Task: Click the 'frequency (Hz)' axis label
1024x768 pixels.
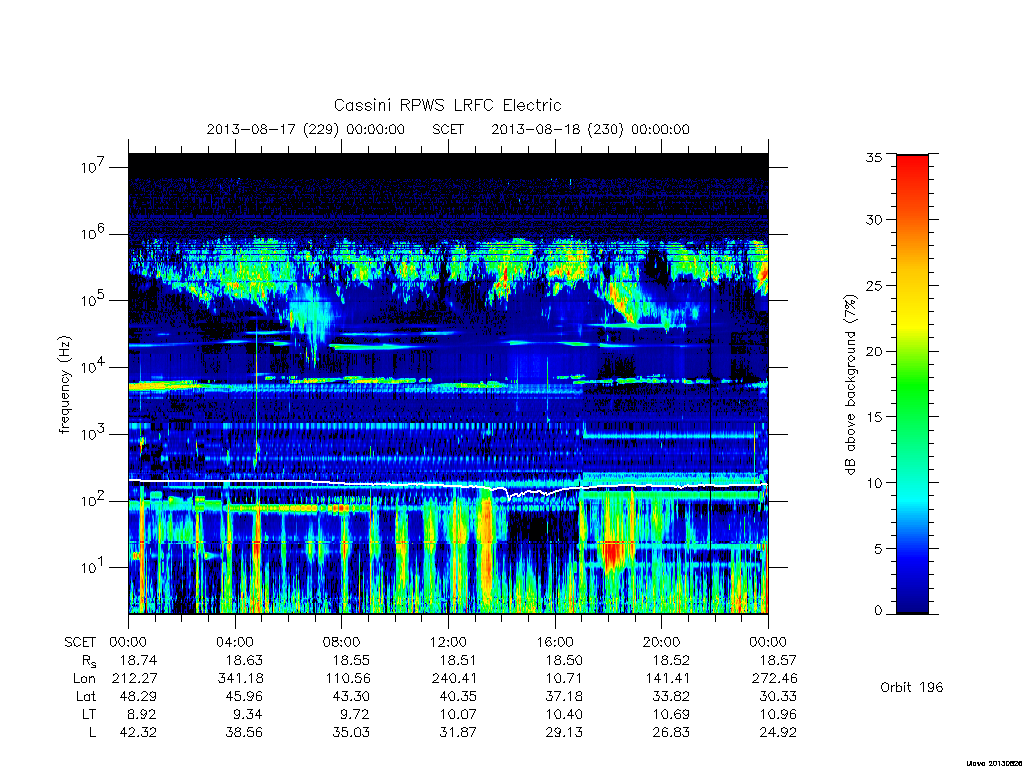Action: click(x=64, y=385)
